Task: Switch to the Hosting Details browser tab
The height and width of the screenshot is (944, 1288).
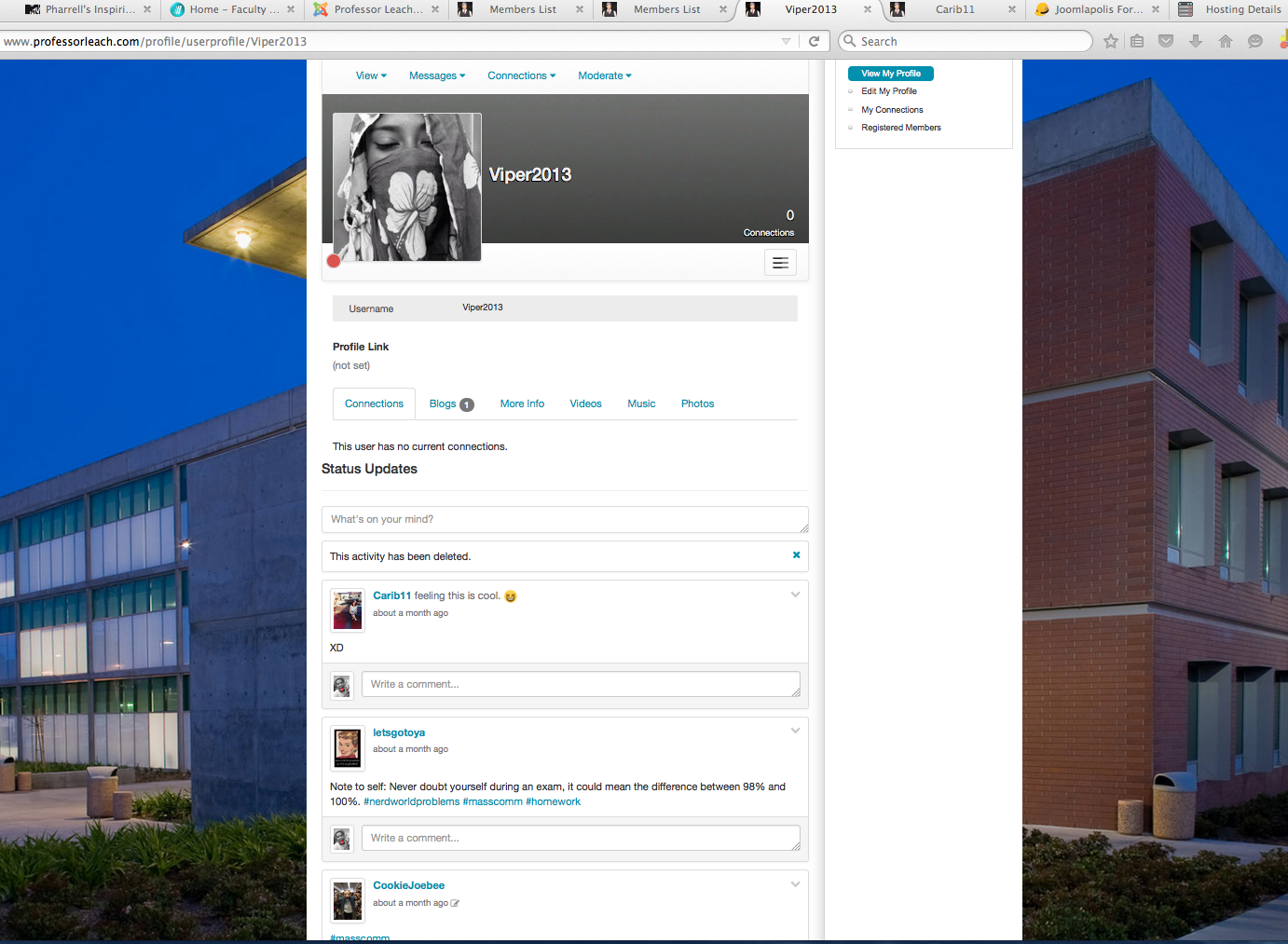Action: (x=1230, y=9)
